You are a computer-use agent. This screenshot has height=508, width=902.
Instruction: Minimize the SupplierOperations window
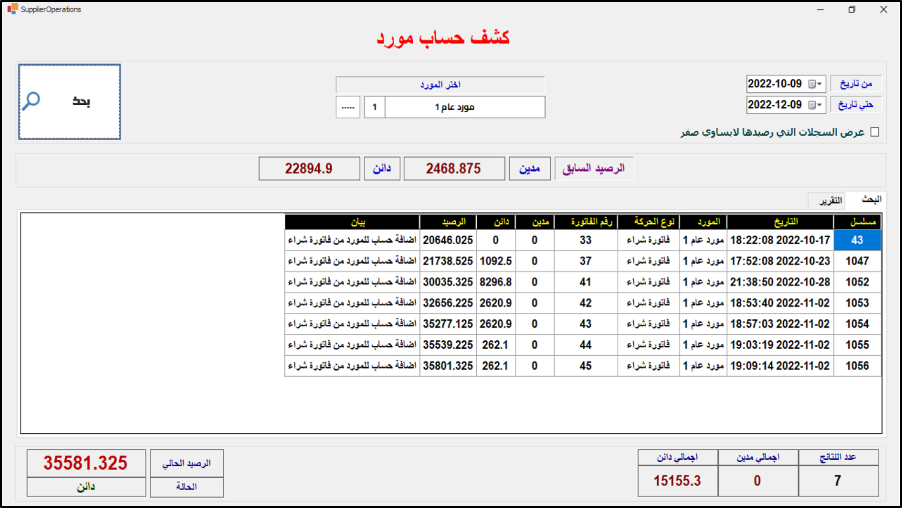point(822,9)
